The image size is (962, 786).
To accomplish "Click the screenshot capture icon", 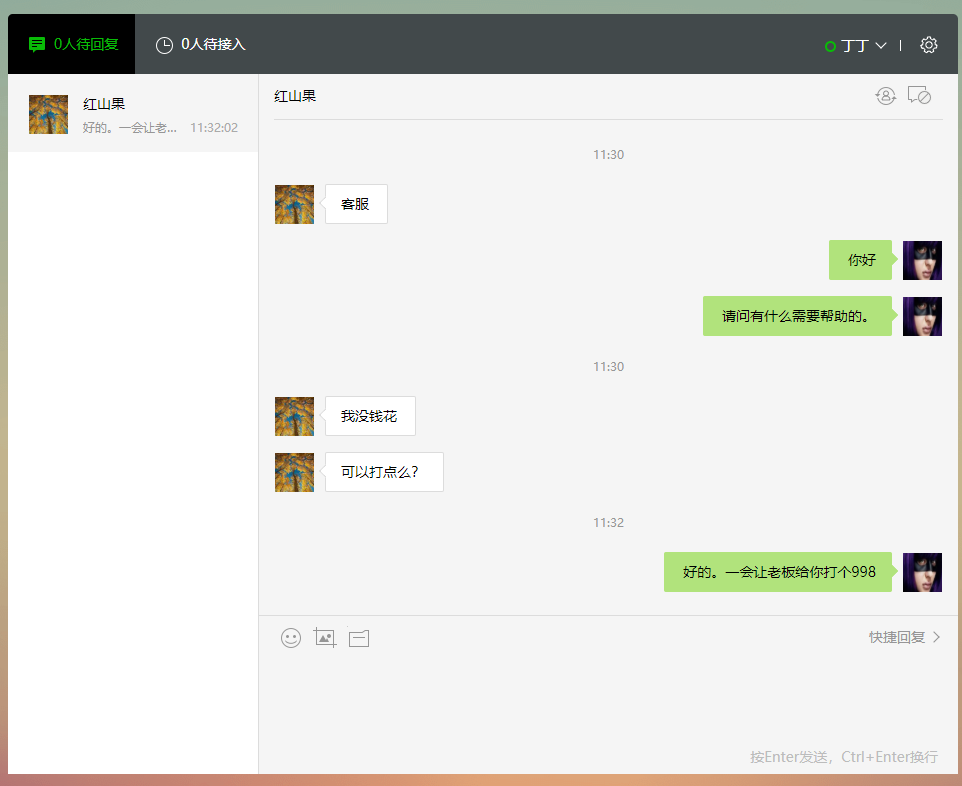I will [x=325, y=638].
